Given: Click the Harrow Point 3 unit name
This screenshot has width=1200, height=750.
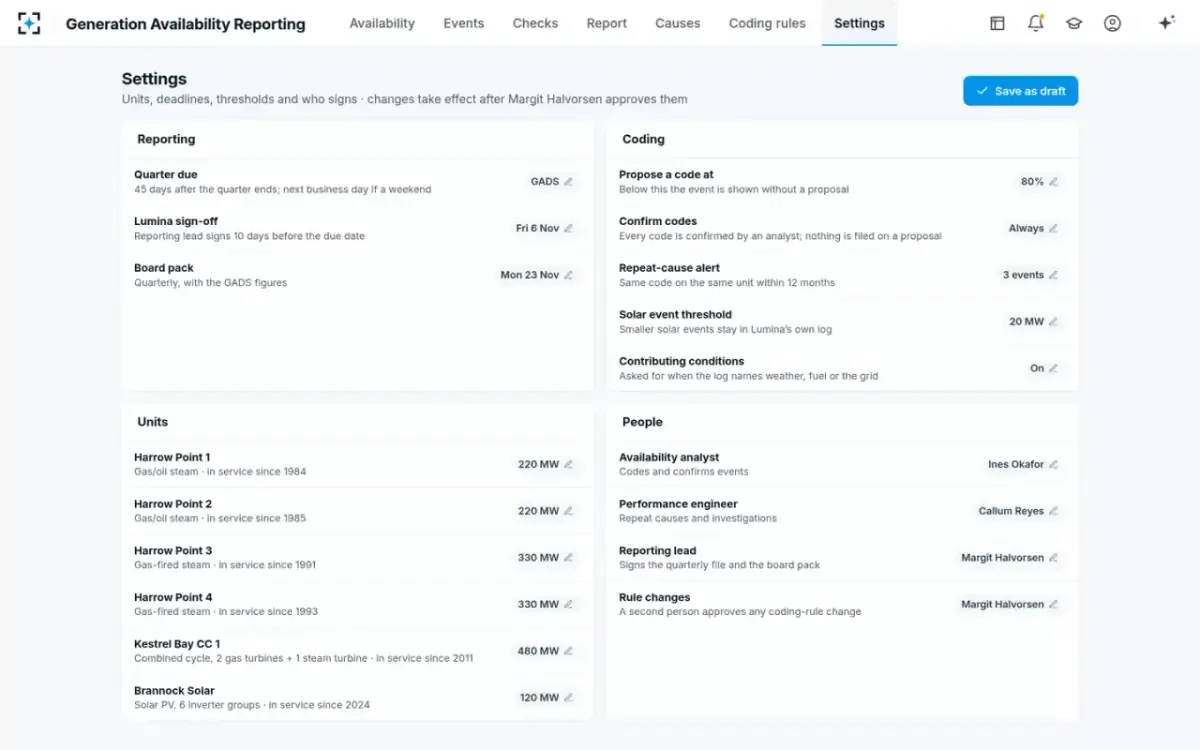Looking at the screenshot, I should point(173,551).
